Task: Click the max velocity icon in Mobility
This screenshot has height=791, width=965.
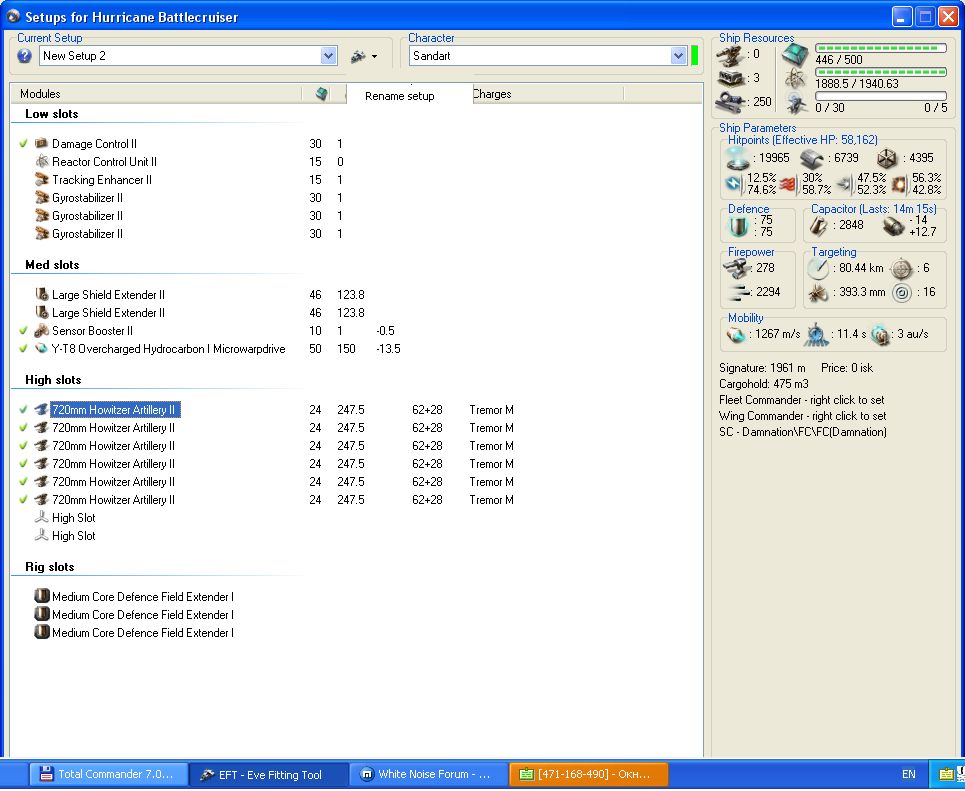Action: [x=735, y=334]
